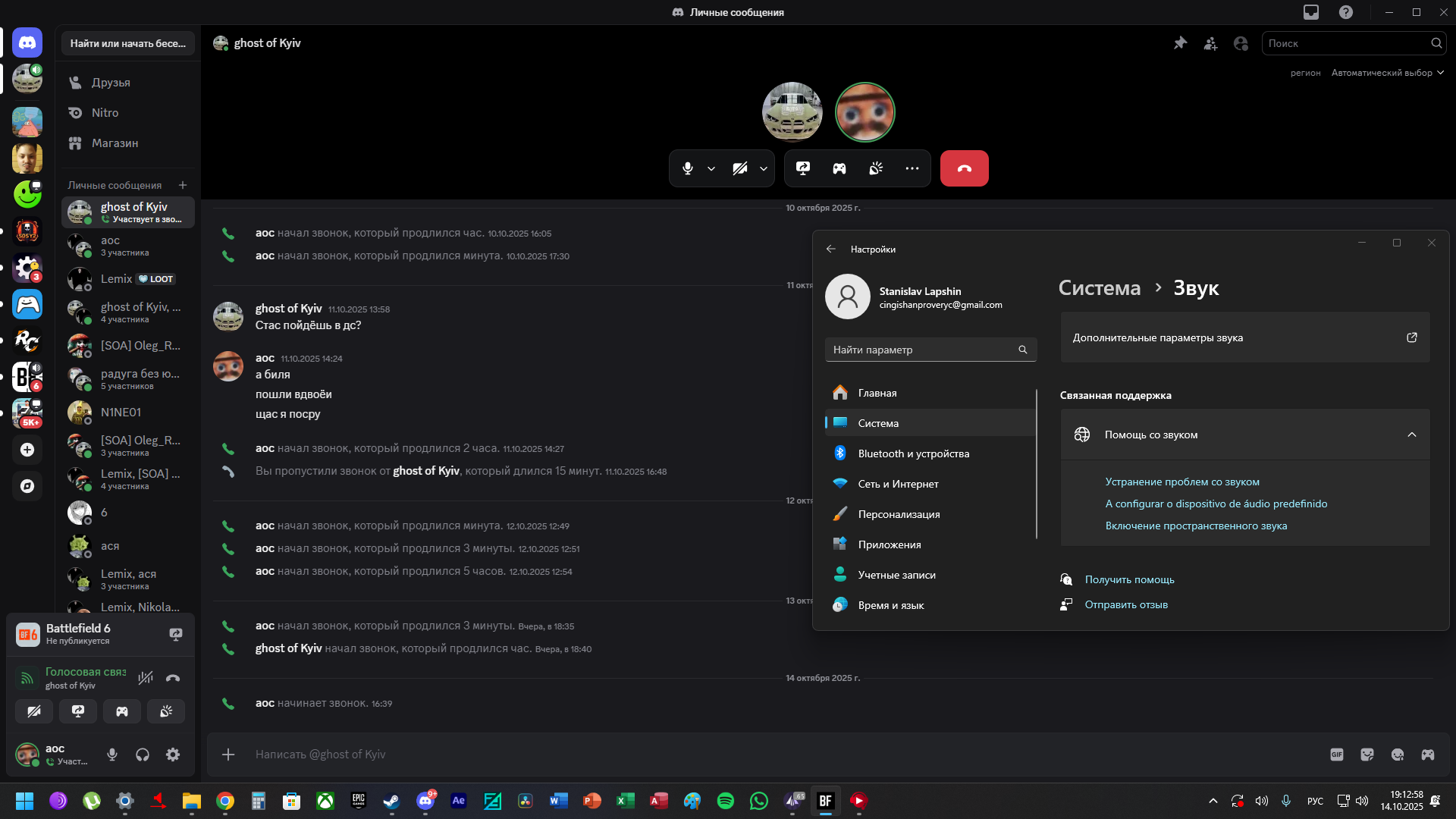Open pinned messages icon in header
Viewport: 1456px width, 819px height.
pos(1180,43)
